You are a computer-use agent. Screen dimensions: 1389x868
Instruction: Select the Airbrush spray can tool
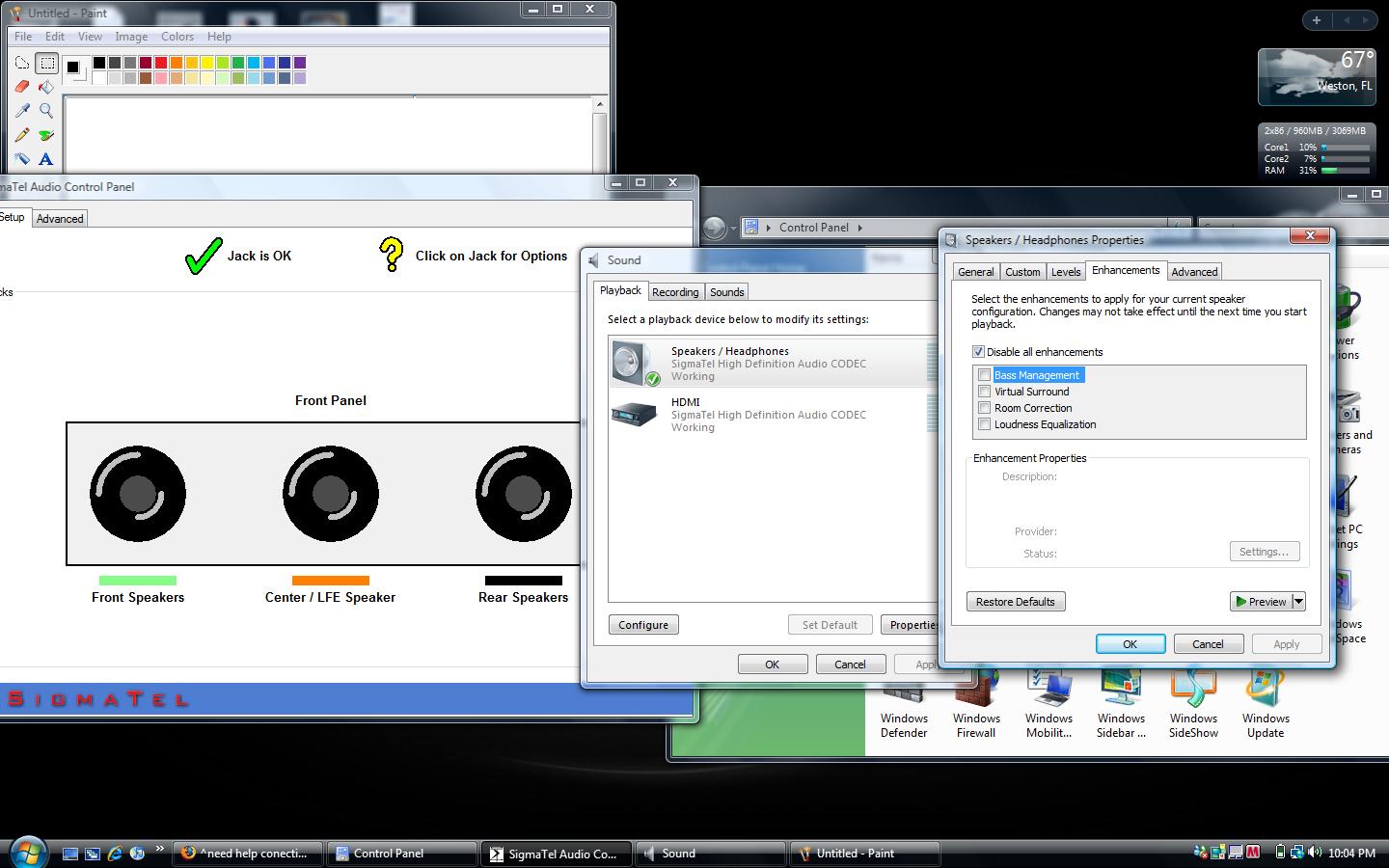[x=22, y=159]
